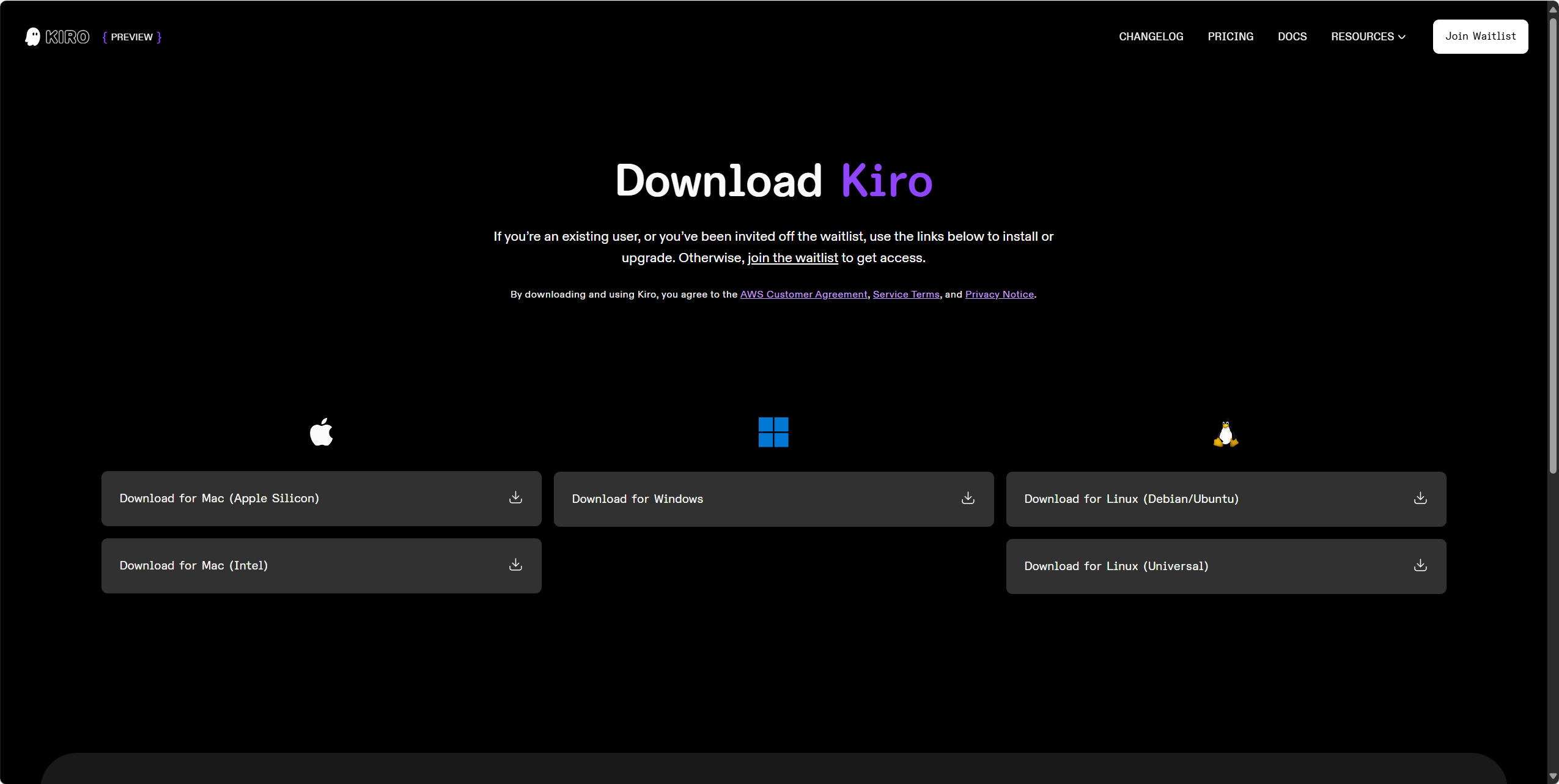The width and height of the screenshot is (1559, 784).
Task: Click download arrow icon for Windows
Action: pyautogui.click(x=968, y=498)
